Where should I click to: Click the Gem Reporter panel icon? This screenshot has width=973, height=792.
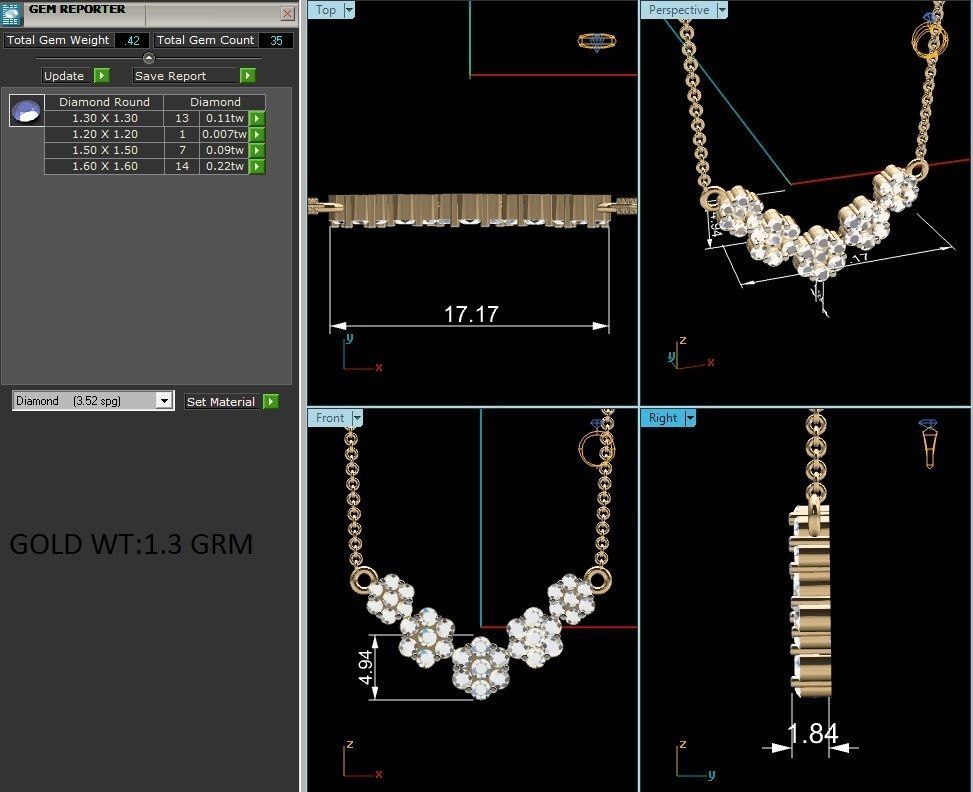[12, 13]
